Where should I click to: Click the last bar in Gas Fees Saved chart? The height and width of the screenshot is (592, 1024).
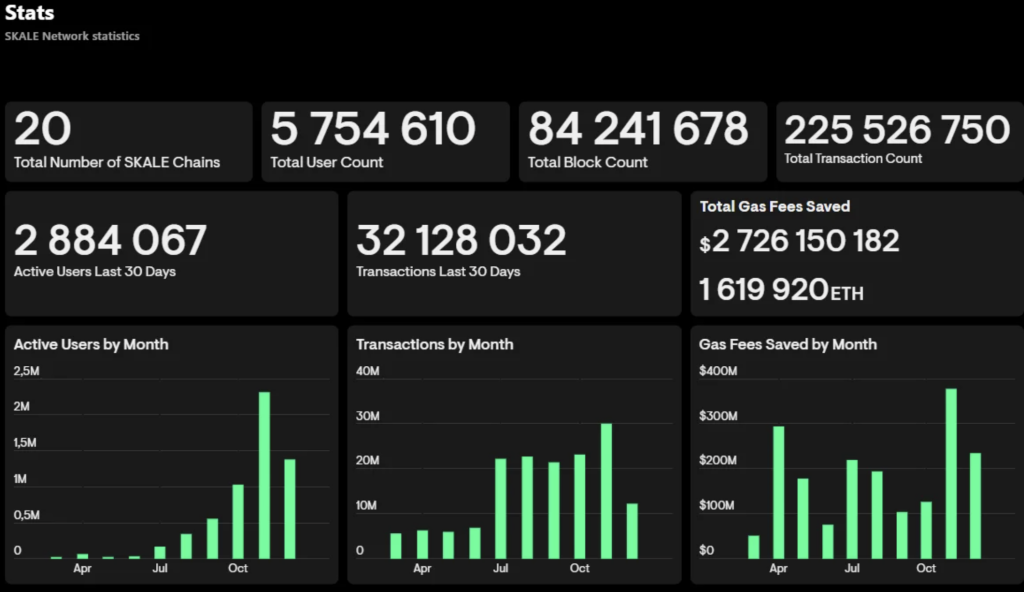coord(976,506)
